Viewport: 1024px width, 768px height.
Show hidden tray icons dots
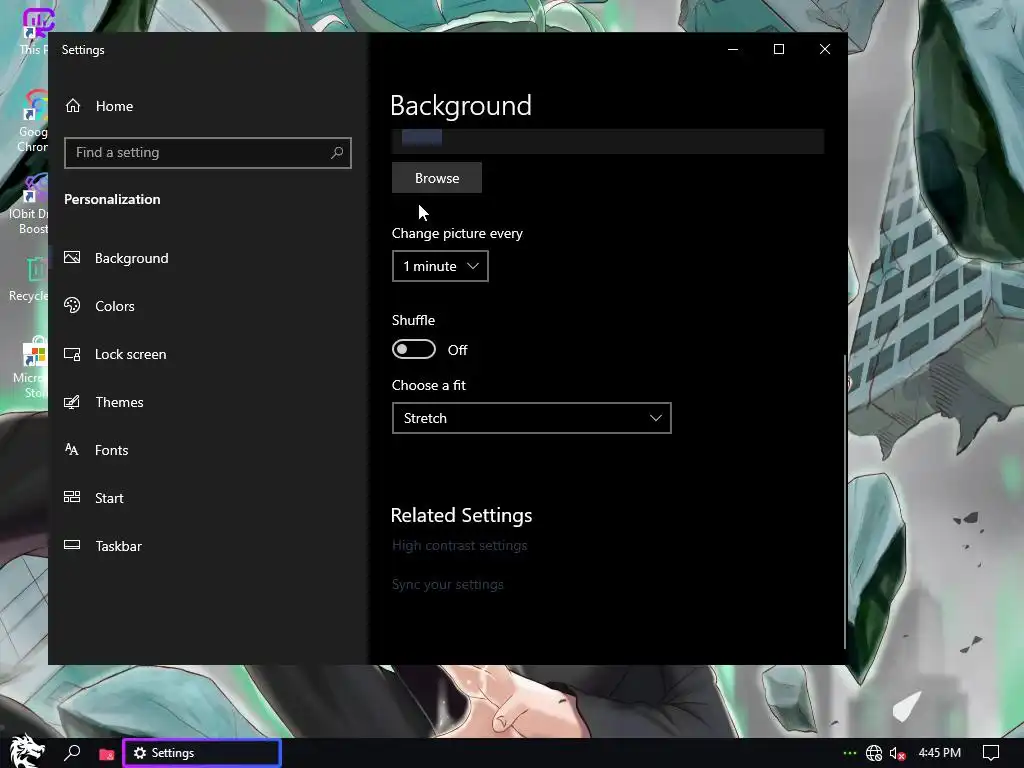[x=849, y=753]
